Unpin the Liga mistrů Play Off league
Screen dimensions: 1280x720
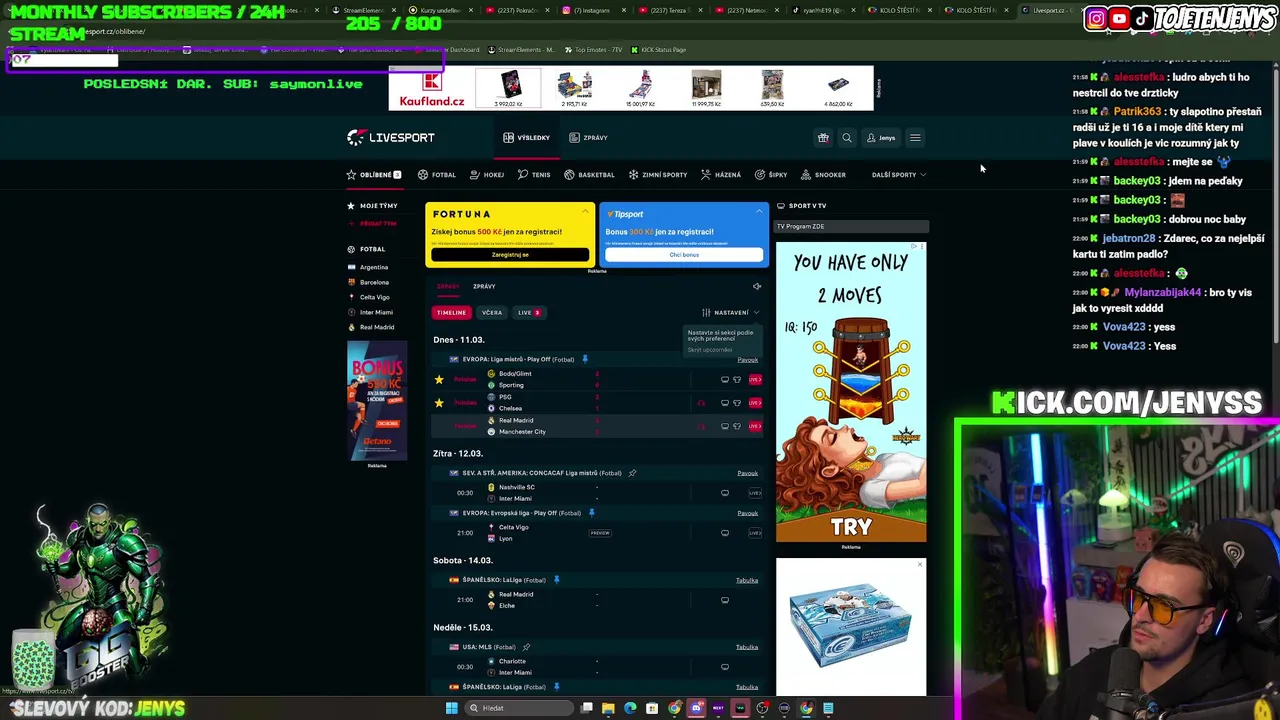585,359
